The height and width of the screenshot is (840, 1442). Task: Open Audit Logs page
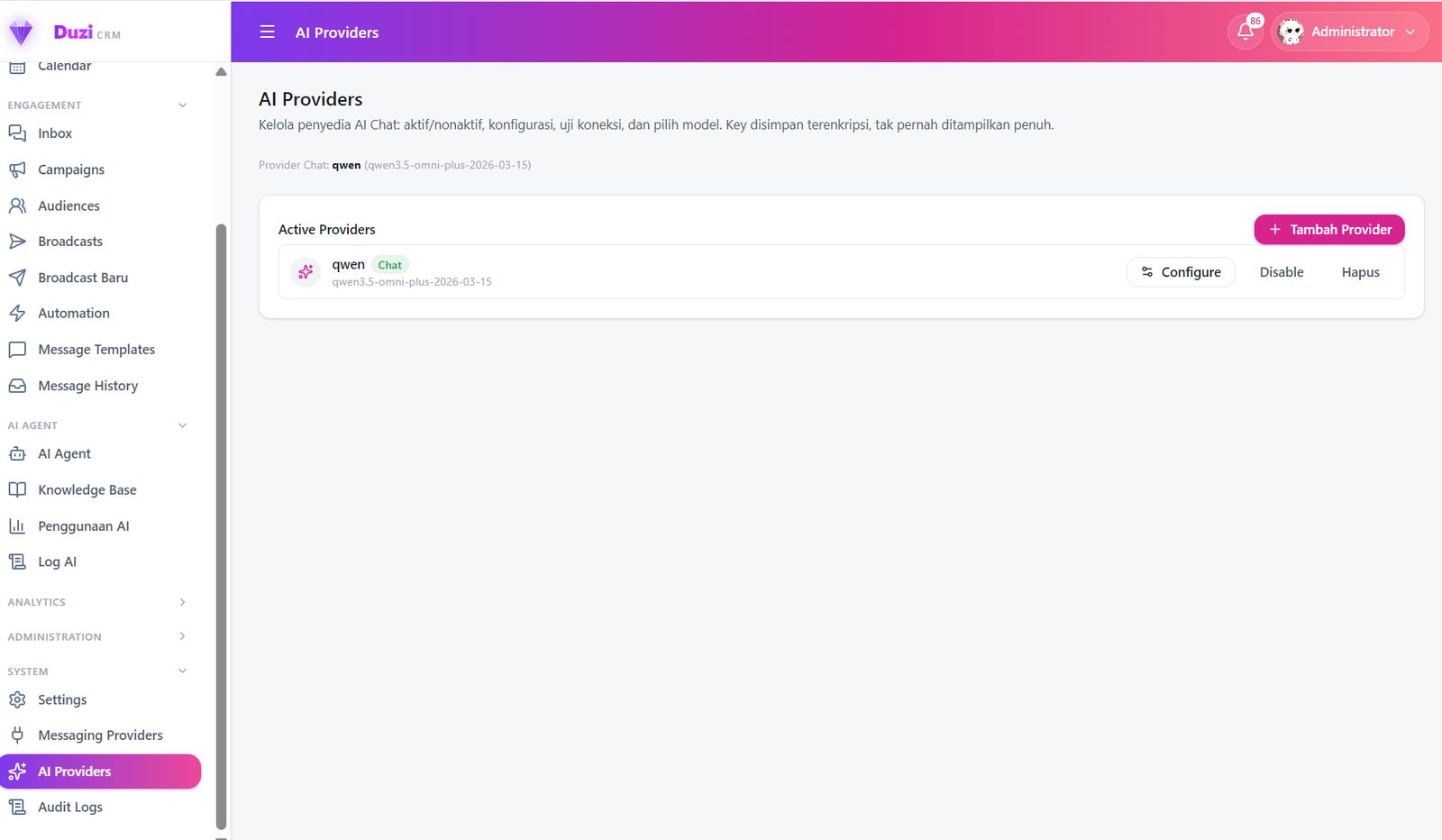(x=100, y=807)
